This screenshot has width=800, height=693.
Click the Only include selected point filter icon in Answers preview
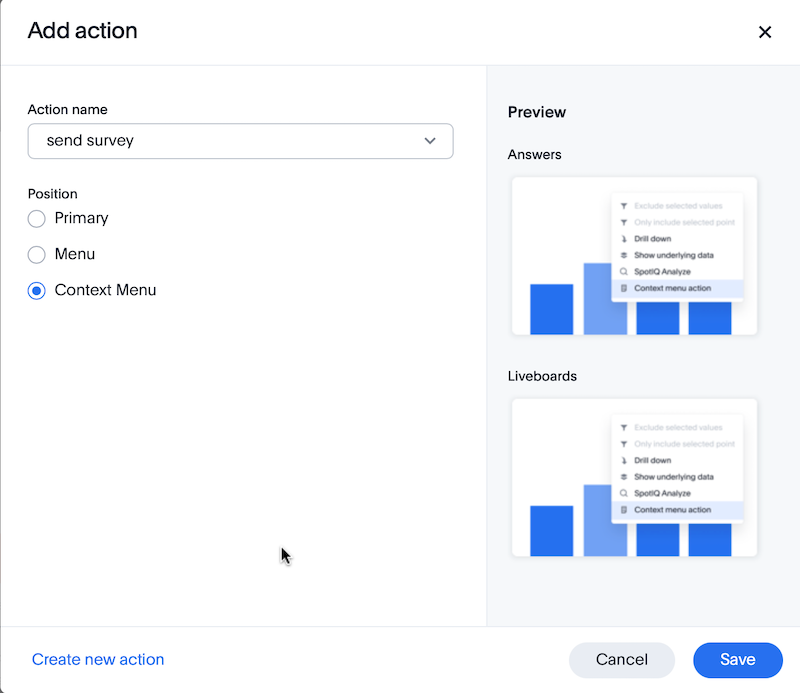(625, 221)
